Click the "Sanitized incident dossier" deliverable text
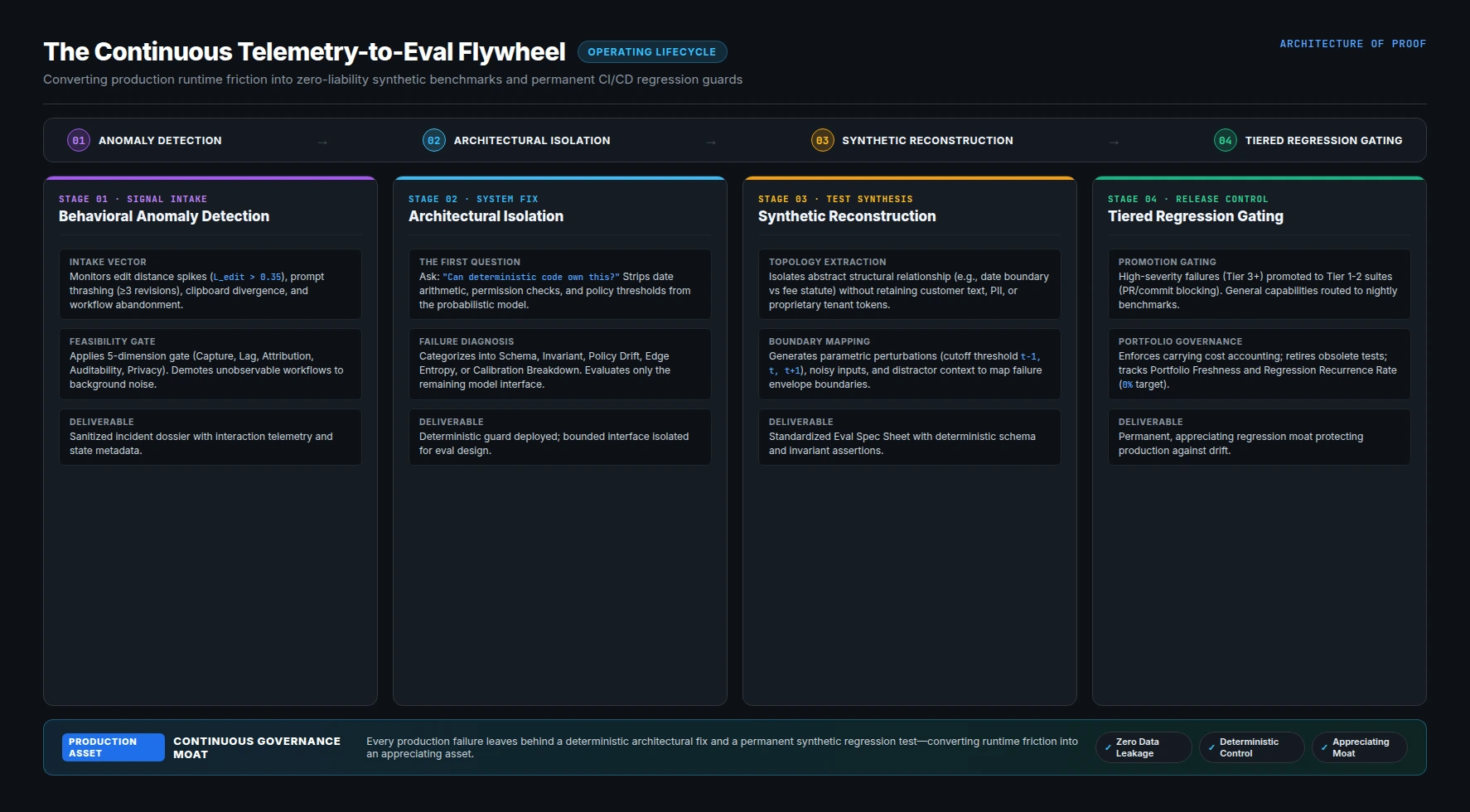The width and height of the screenshot is (1470, 812). (201, 443)
